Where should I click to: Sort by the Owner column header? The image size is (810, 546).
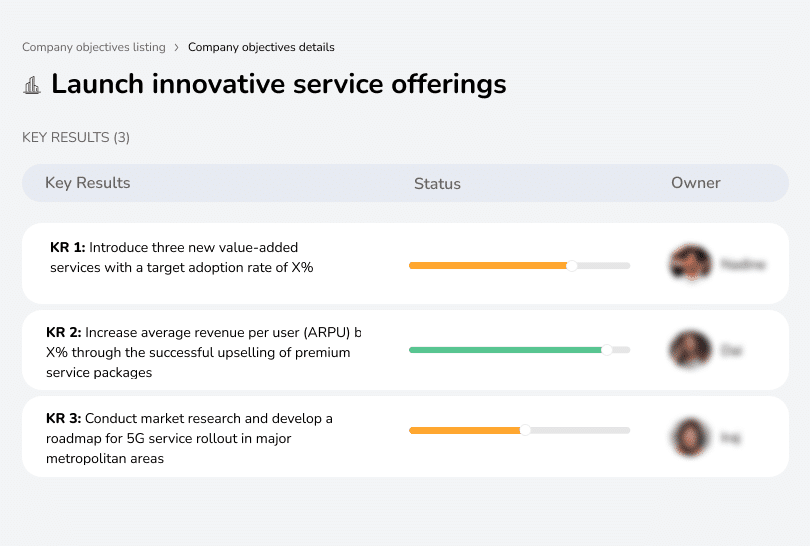tap(695, 183)
